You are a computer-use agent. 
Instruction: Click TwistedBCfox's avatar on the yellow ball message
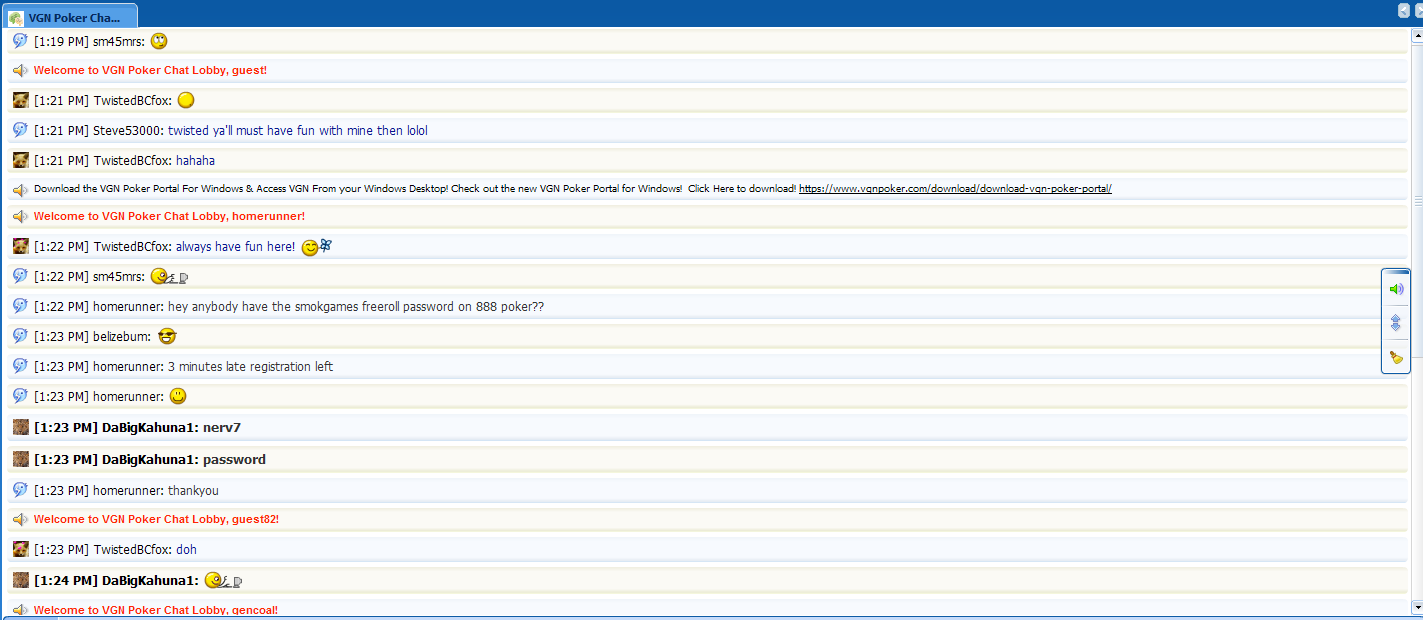point(20,100)
